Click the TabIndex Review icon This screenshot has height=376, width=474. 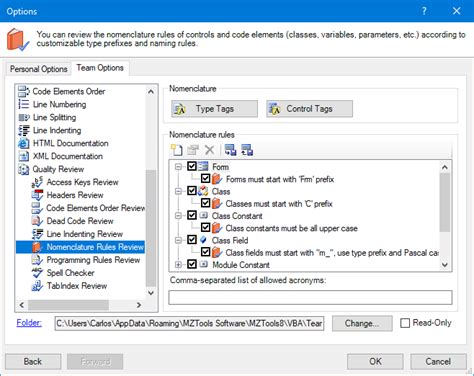pos(37,286)
